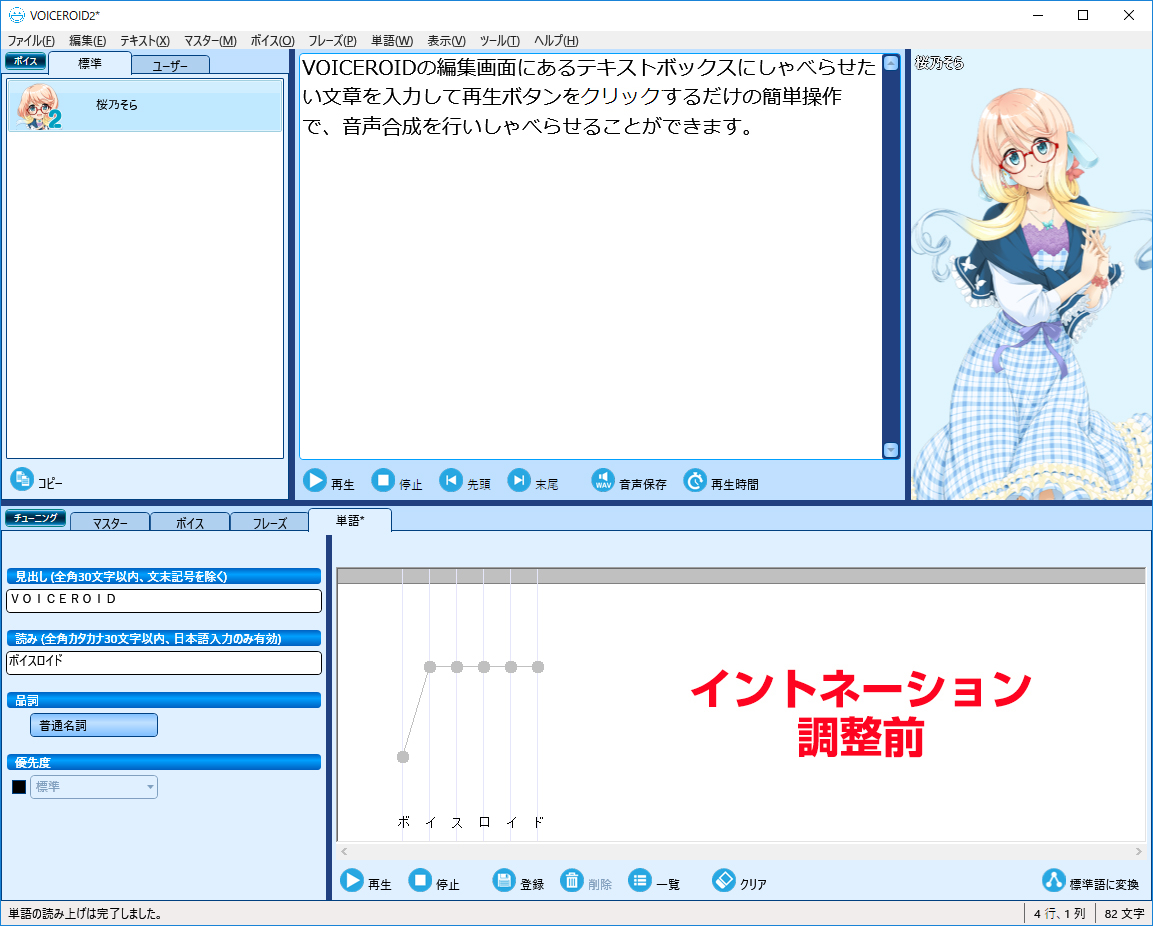Screen dimensions: 1153x927
Task: Click the low pitch point for ボ
Action: [403, 756]
